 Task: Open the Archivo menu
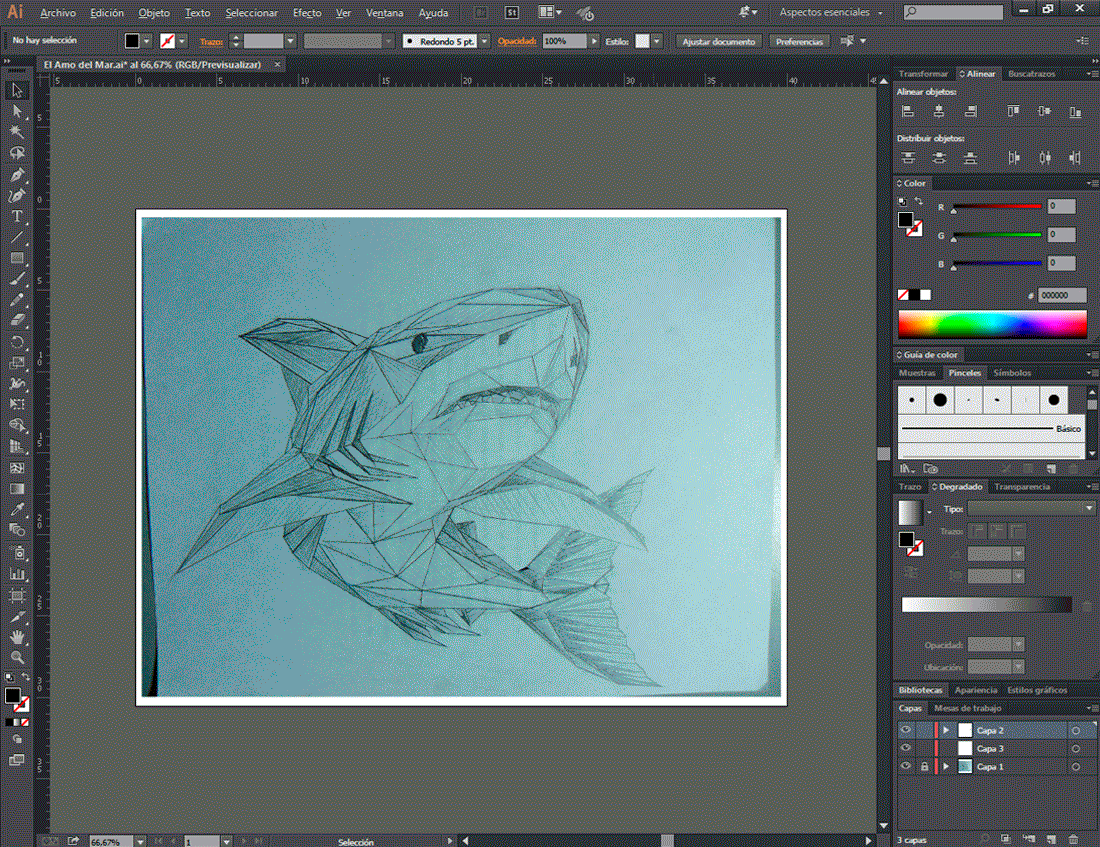click(58, 13)
